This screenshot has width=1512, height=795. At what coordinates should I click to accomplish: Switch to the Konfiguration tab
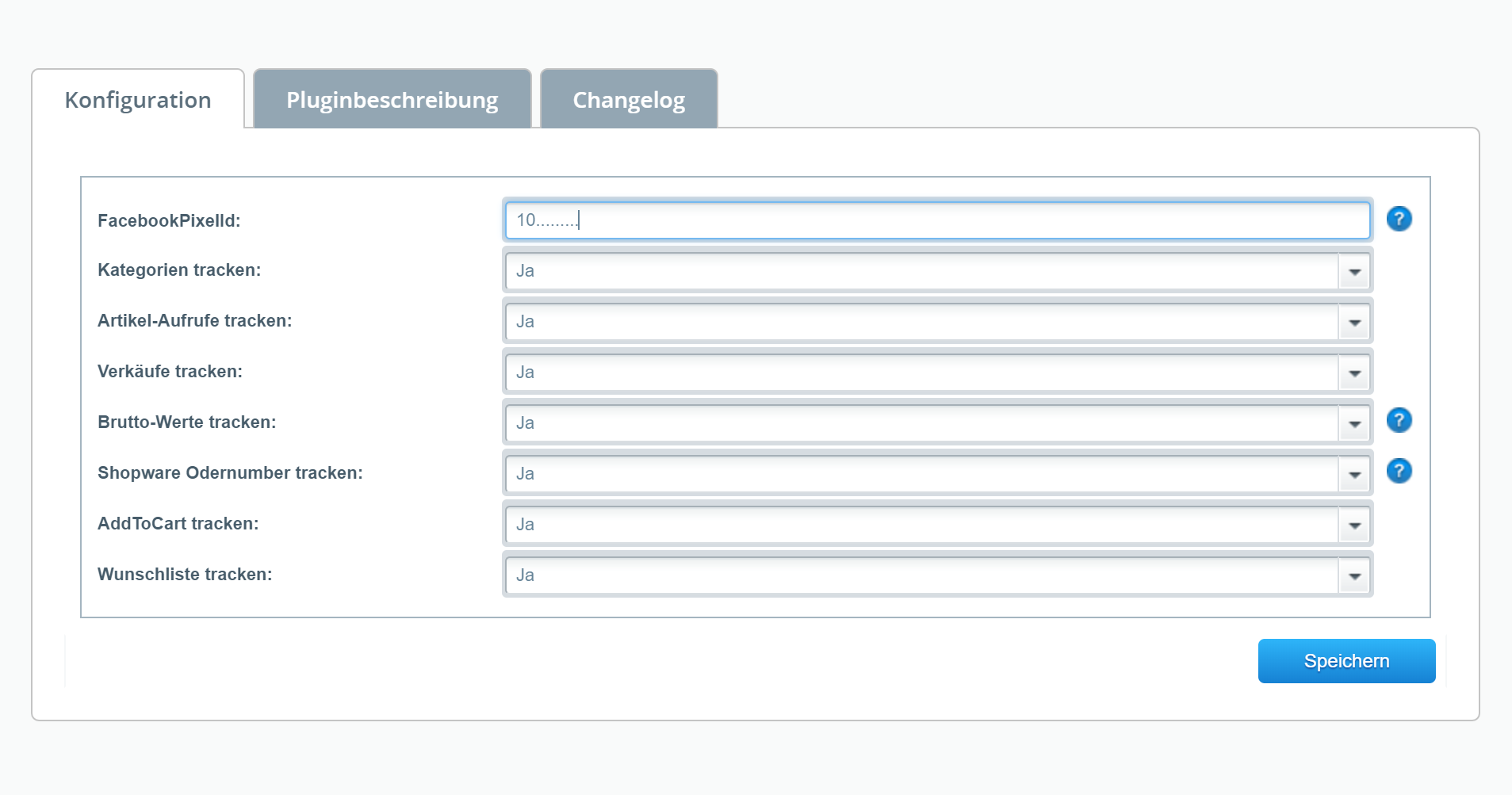pos(138,99)
